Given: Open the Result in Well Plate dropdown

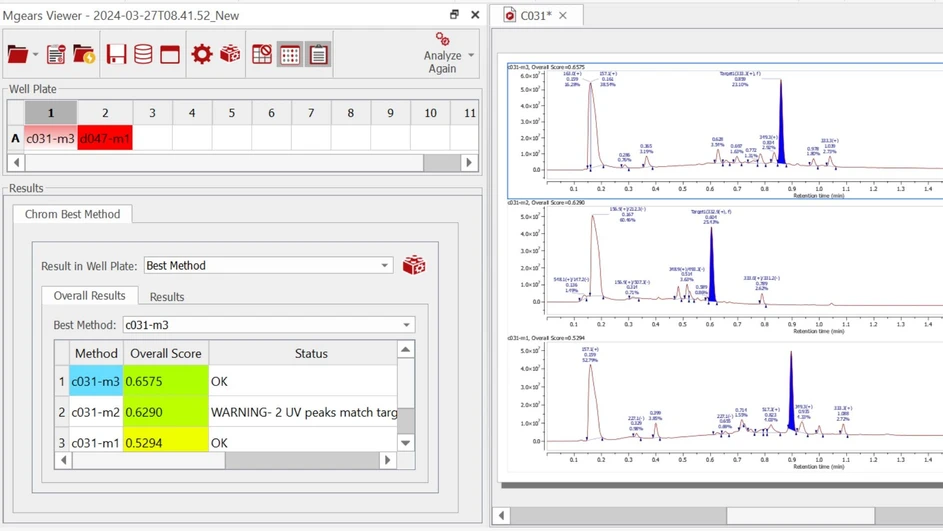Looking at the screenshot, I should click(268, 265).
